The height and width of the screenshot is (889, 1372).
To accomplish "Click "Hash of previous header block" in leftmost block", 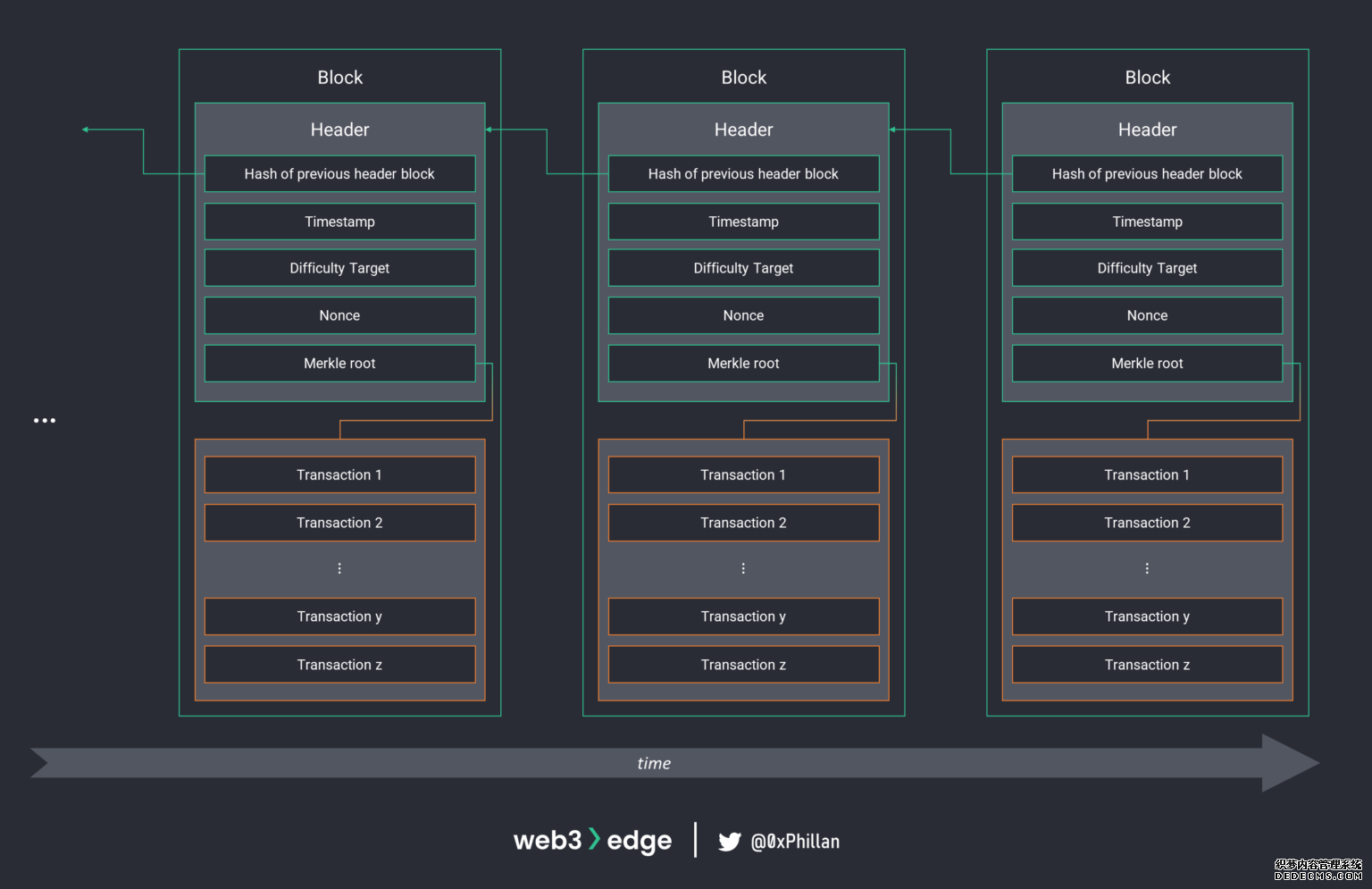I will point(340,174).
